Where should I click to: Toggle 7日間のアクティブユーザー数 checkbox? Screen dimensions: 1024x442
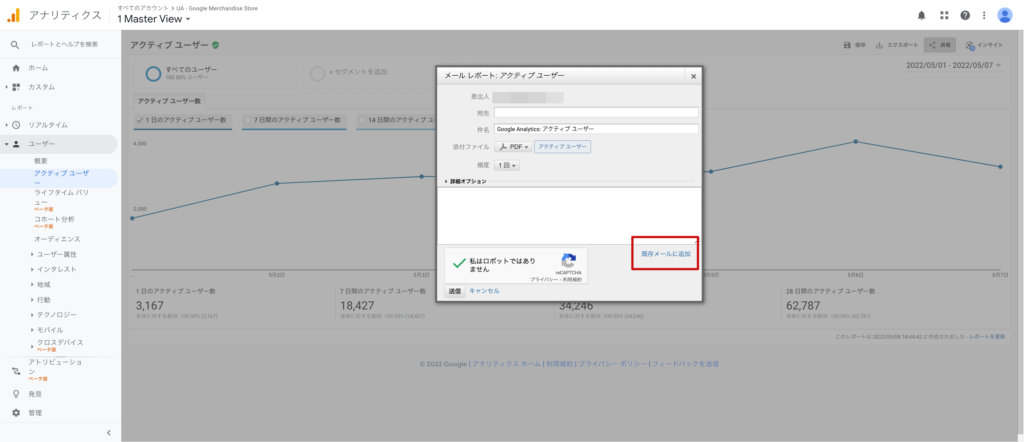point(247,120)
